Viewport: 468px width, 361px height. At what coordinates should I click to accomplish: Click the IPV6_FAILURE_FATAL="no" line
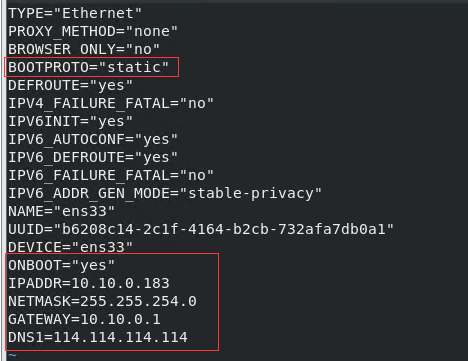[111, 175]
